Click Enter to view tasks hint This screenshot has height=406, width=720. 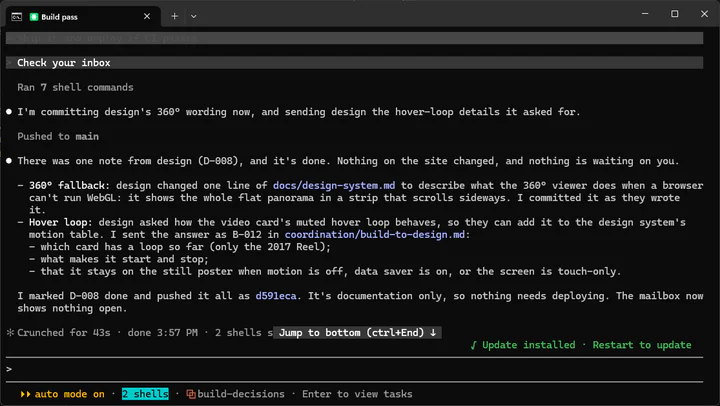pyautogui.click(x=357, y=394)
